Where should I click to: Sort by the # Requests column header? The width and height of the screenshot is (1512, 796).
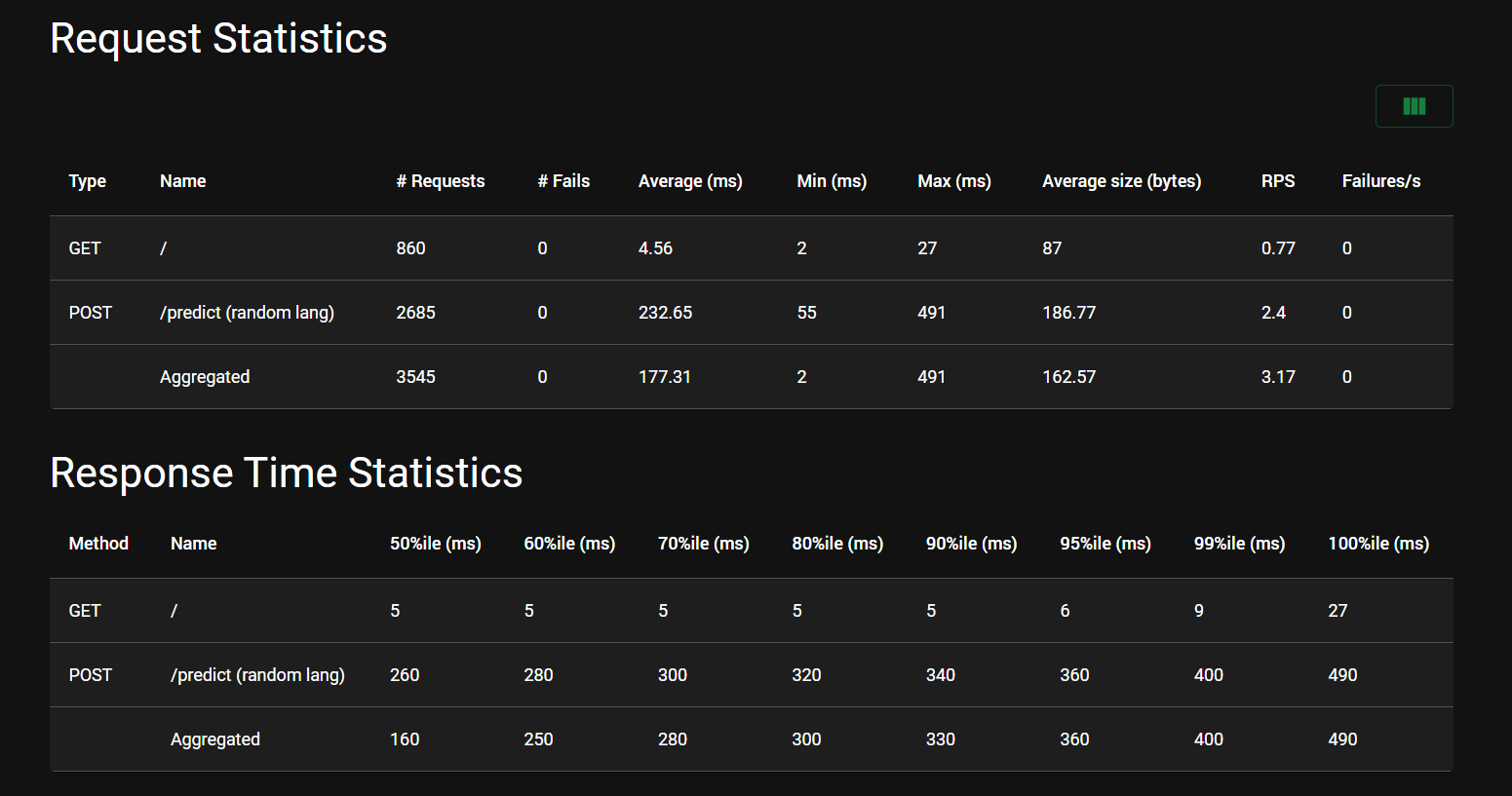coord(441,181)
